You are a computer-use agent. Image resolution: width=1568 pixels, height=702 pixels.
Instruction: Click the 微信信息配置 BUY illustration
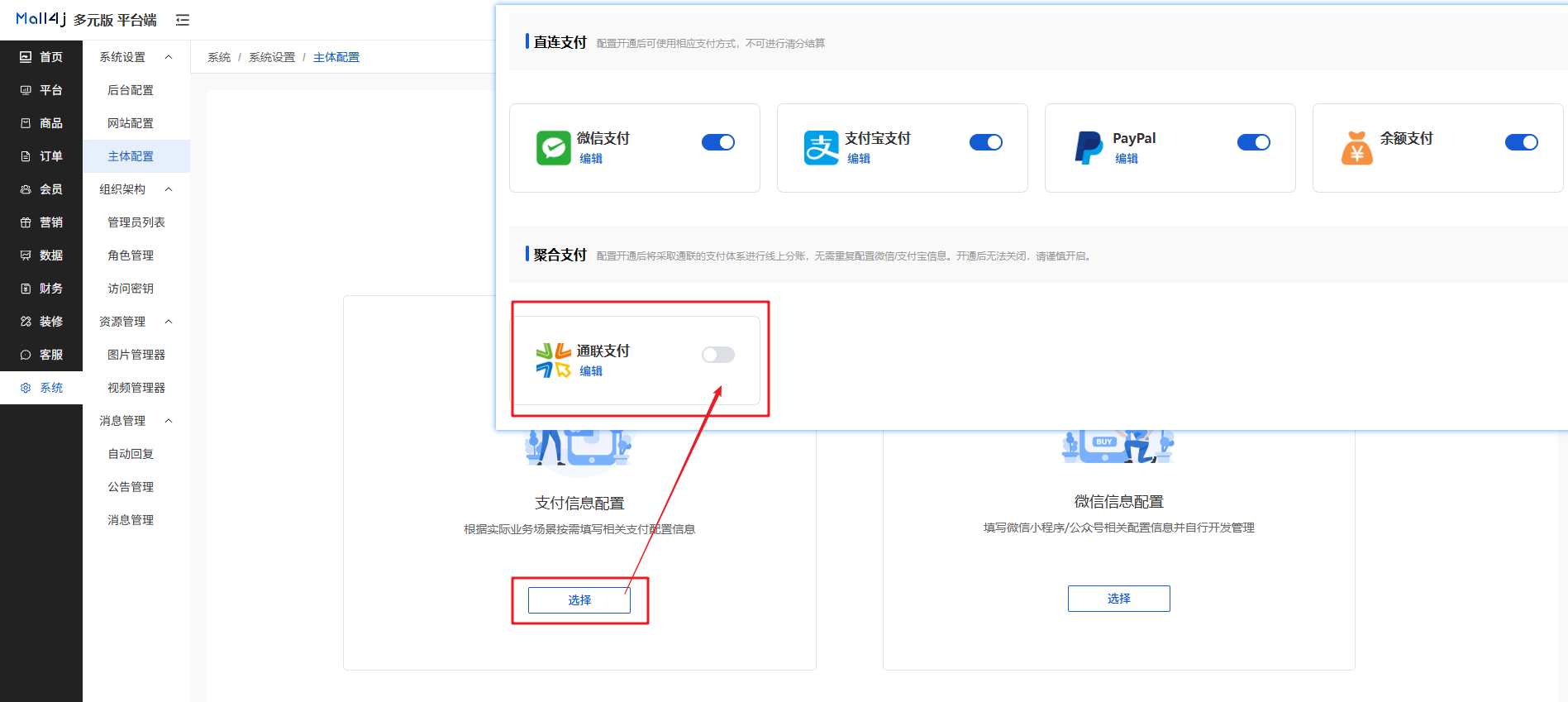[x=1118, y=447]
